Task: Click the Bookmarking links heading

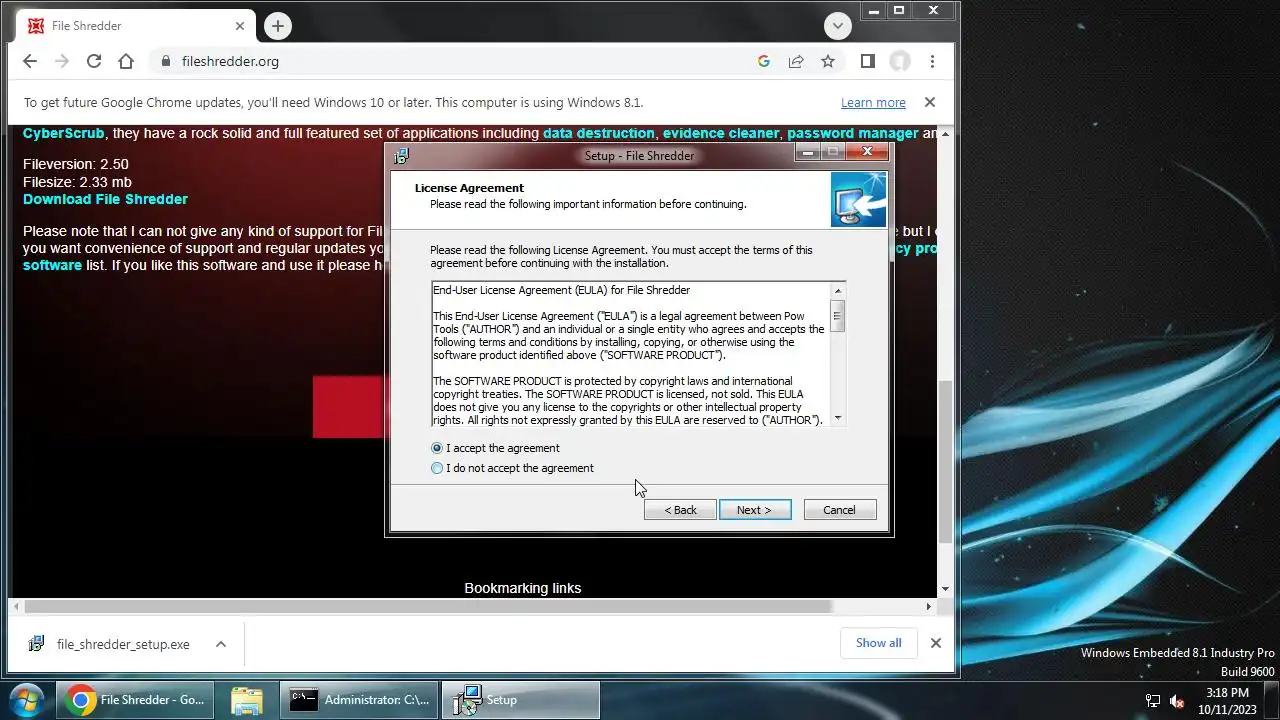Action: 522,588
